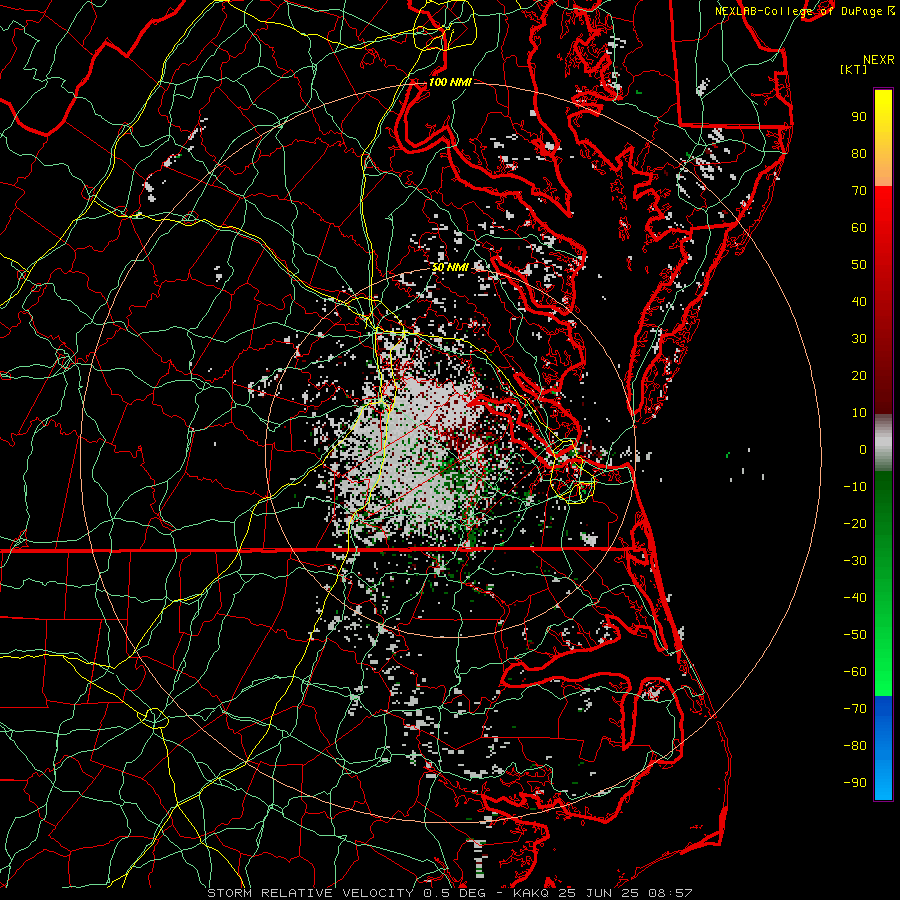Click the 90 value on velocity scale
This screenshot has width=900, height=900.
(x=859, y=117)
